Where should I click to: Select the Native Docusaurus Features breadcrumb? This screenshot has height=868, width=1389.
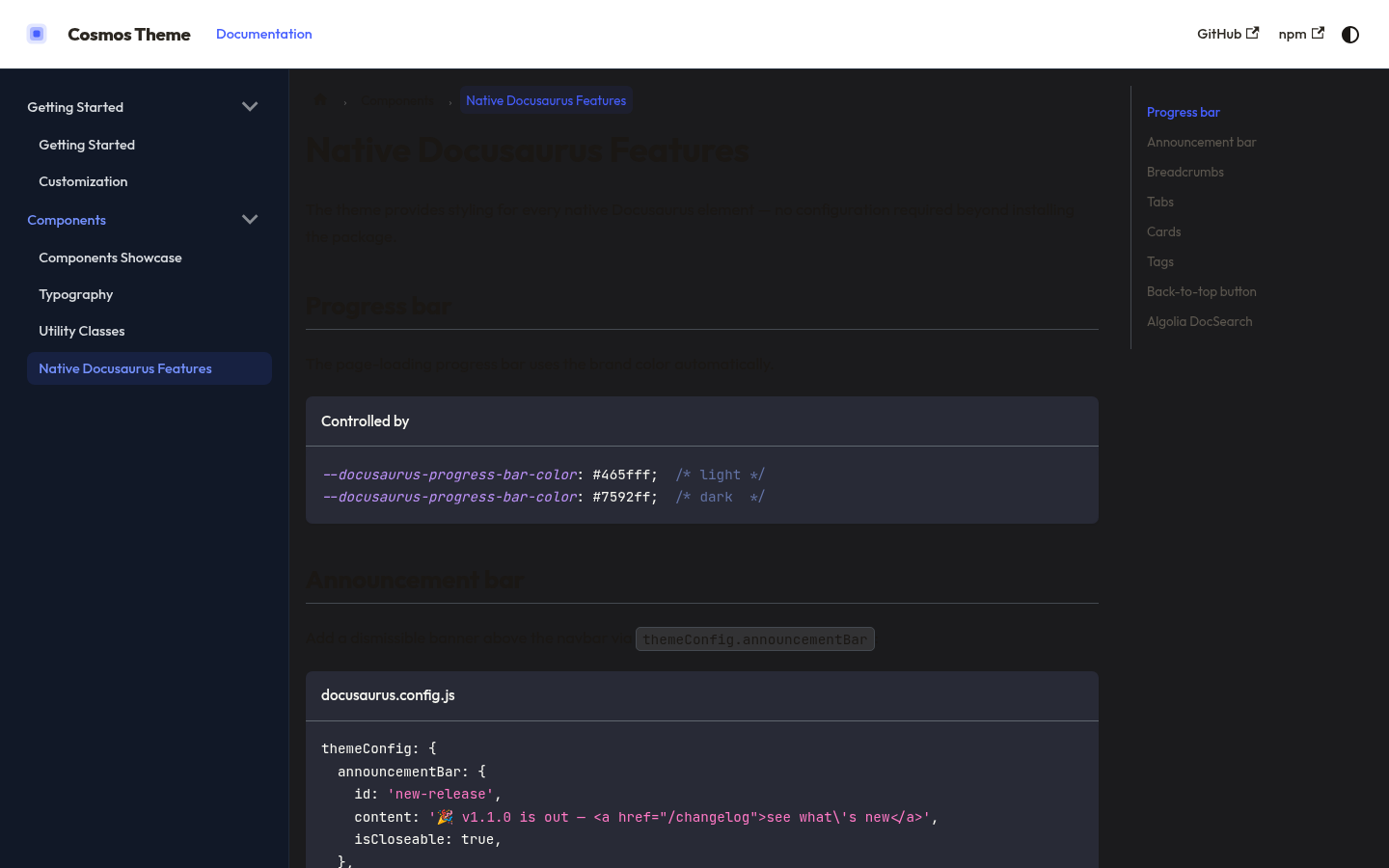(546, 100)
